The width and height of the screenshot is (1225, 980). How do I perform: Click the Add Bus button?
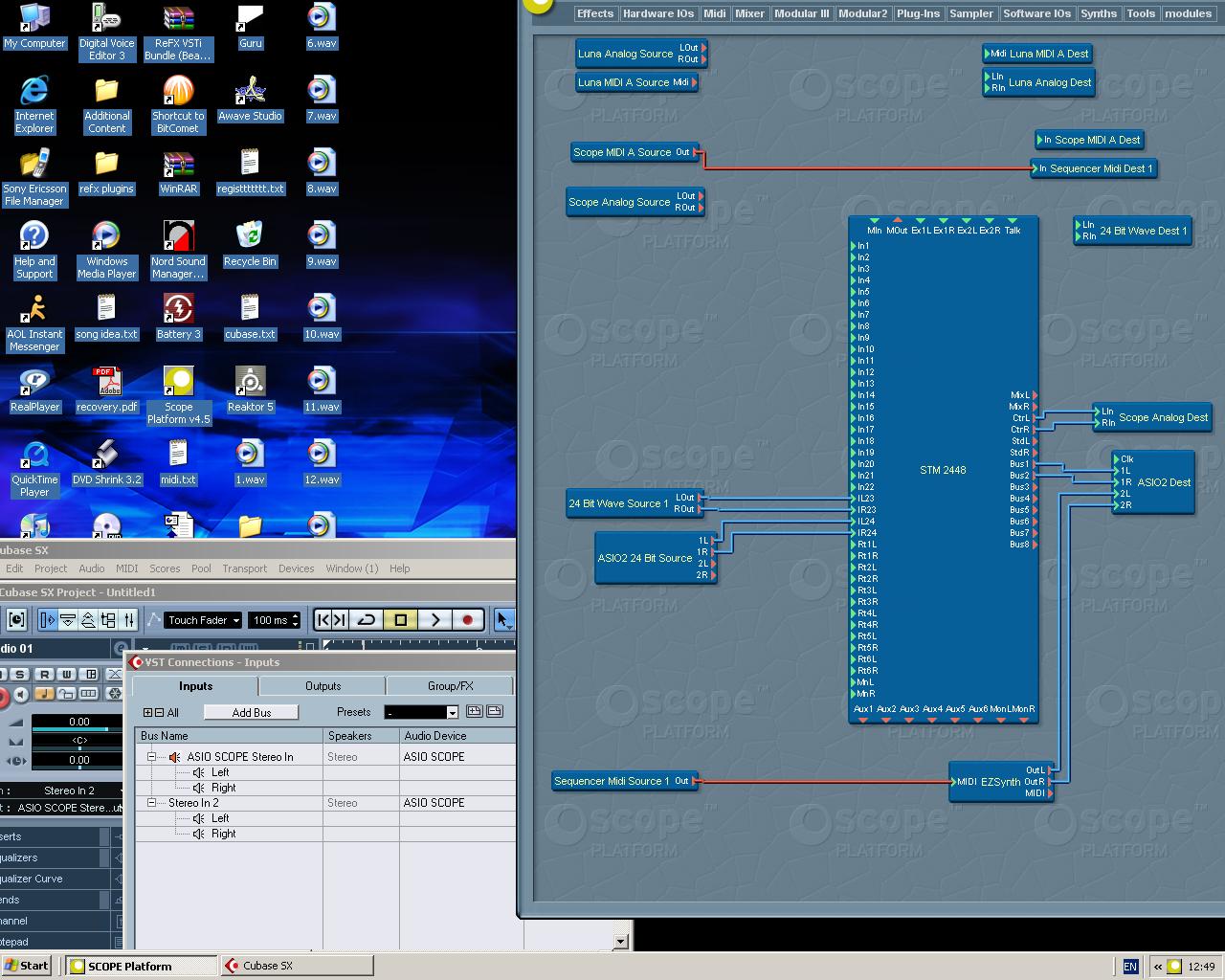pyautogui.click(x=252, y=712)
